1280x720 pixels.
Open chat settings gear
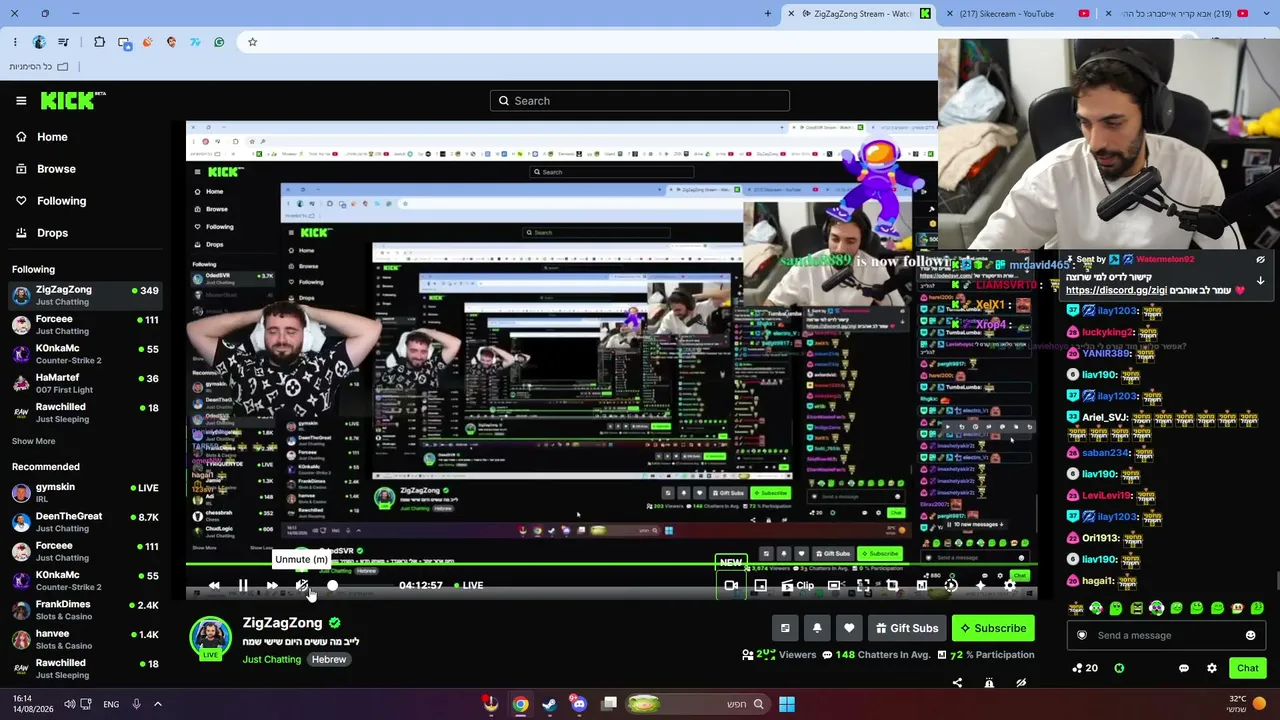(1212, 669)
